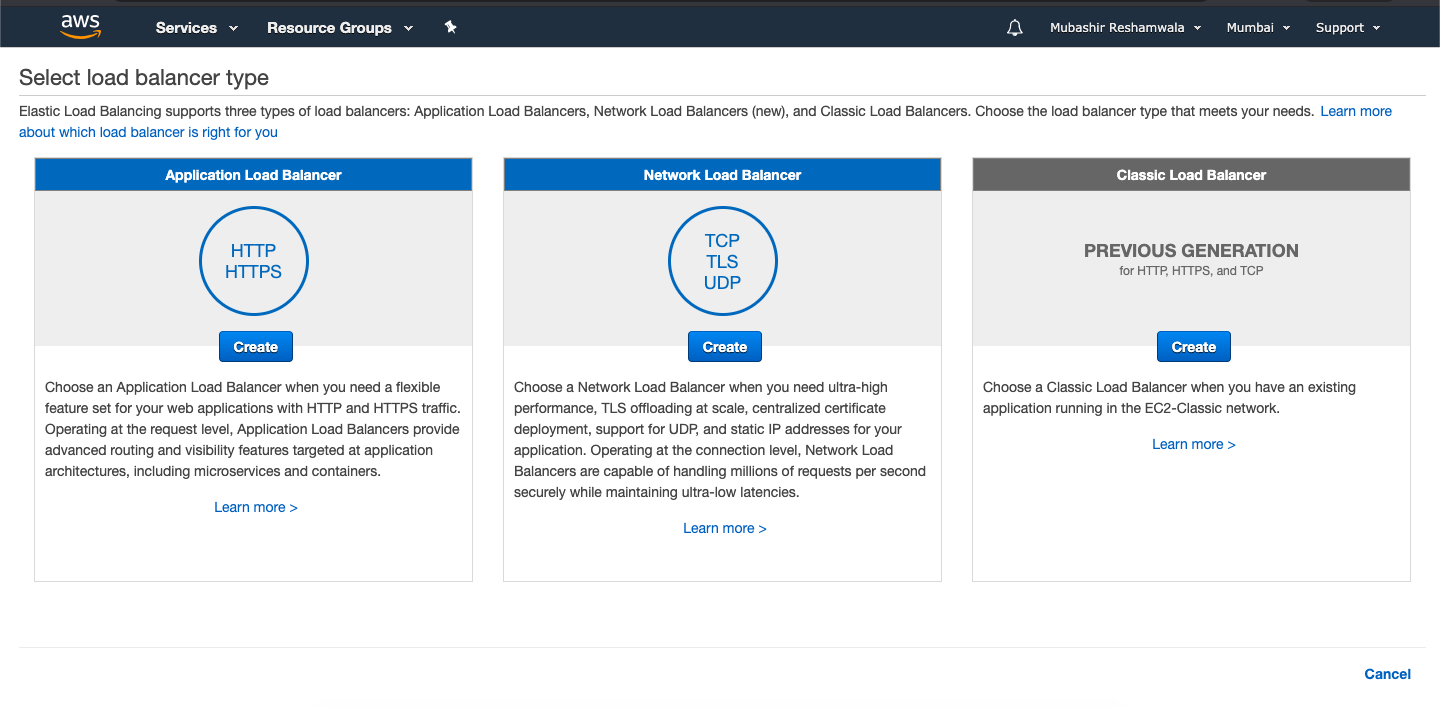Click the pushpin shortcut icon

(450, 27)
